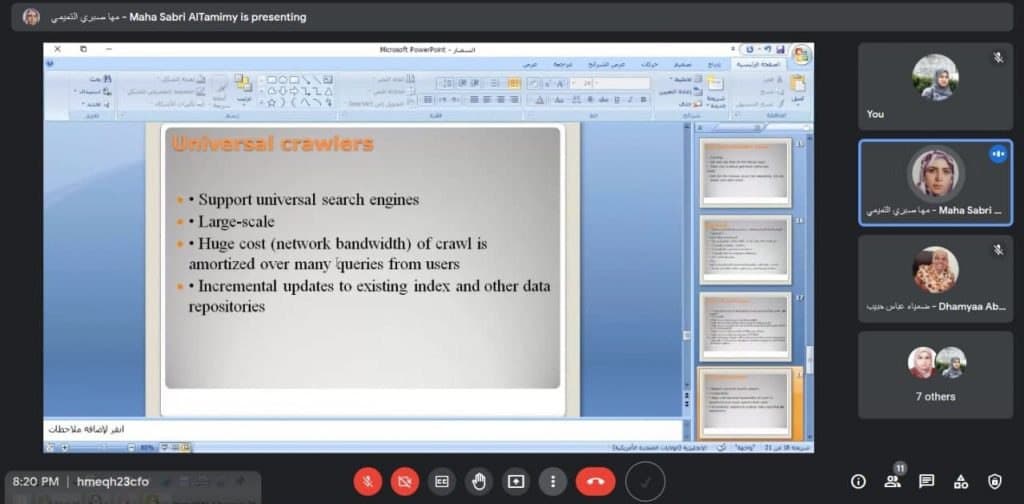Turn on the camera button
The width and height of the screenshot is (1024, 504).
point(405,481)
